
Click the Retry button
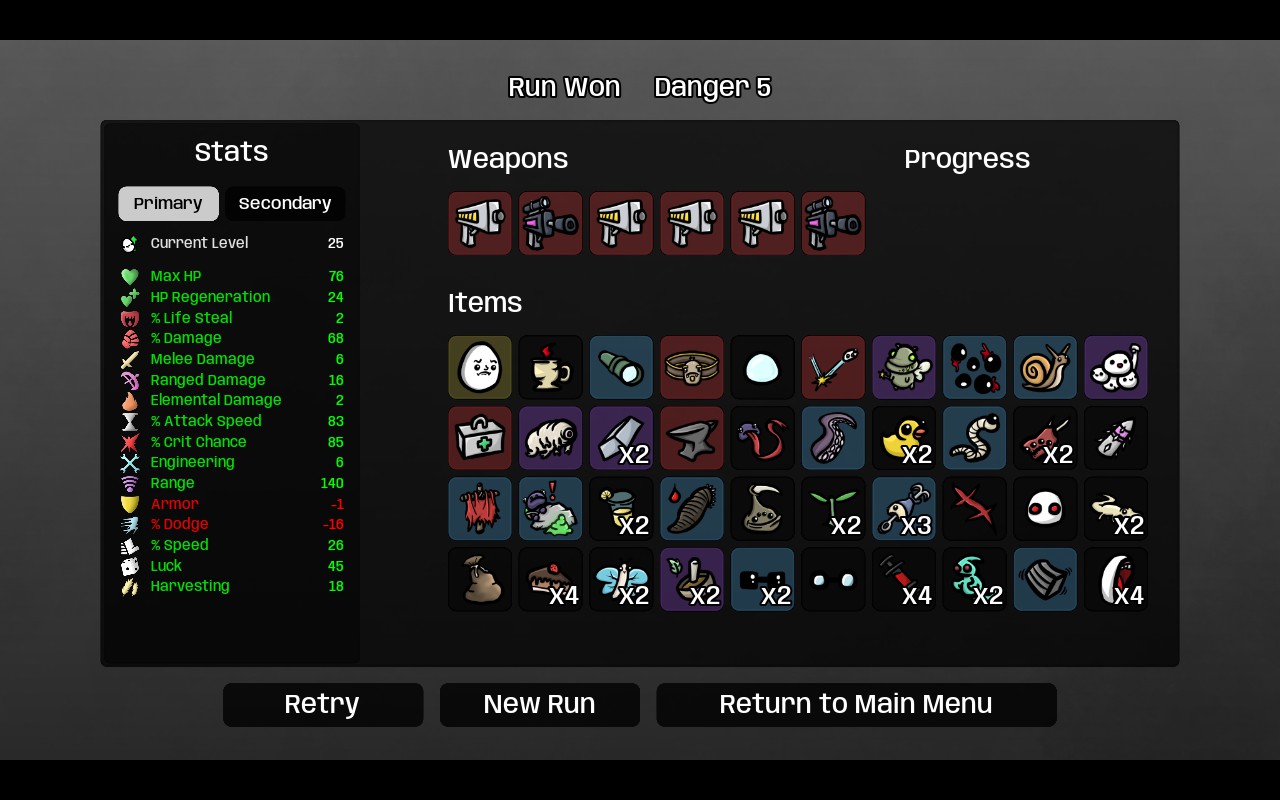pos(323,704)
